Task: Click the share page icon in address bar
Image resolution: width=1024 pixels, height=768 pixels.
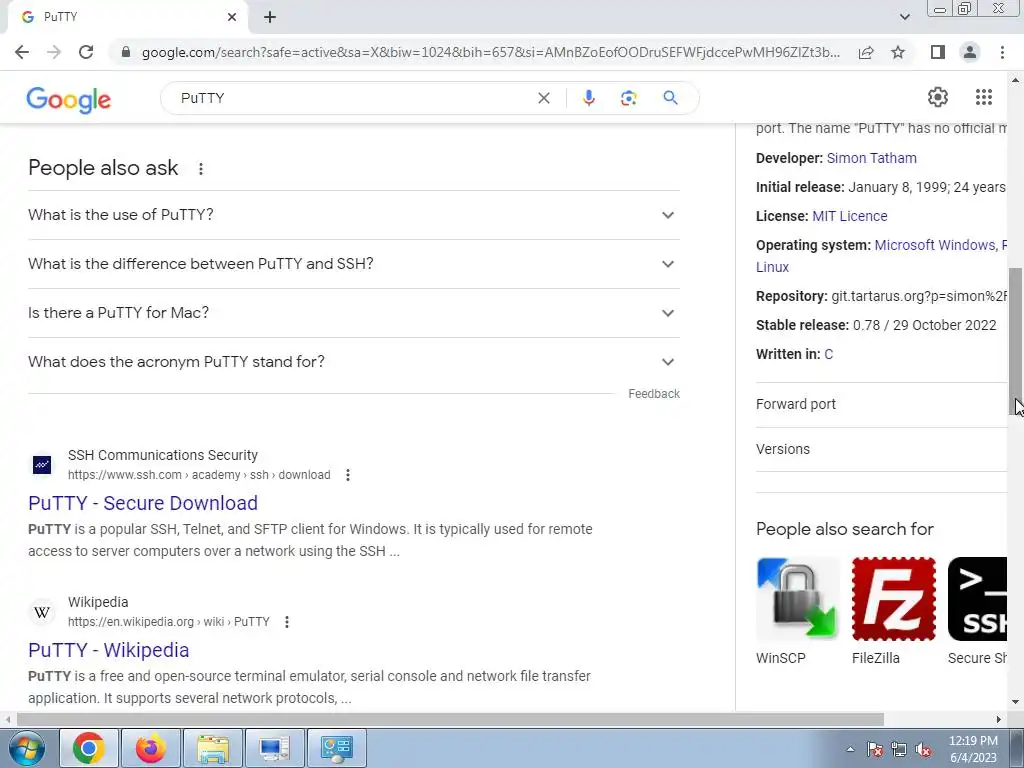Action: (x=866, y=52)
